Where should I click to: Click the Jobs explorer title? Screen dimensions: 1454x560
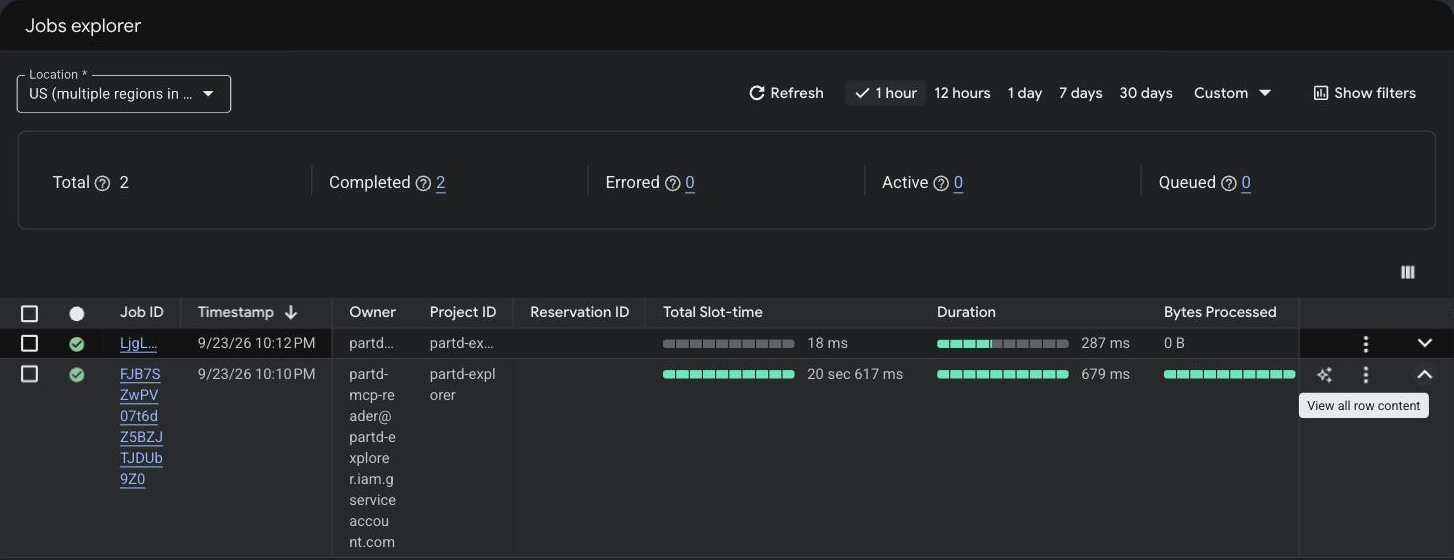pos(83,26)
